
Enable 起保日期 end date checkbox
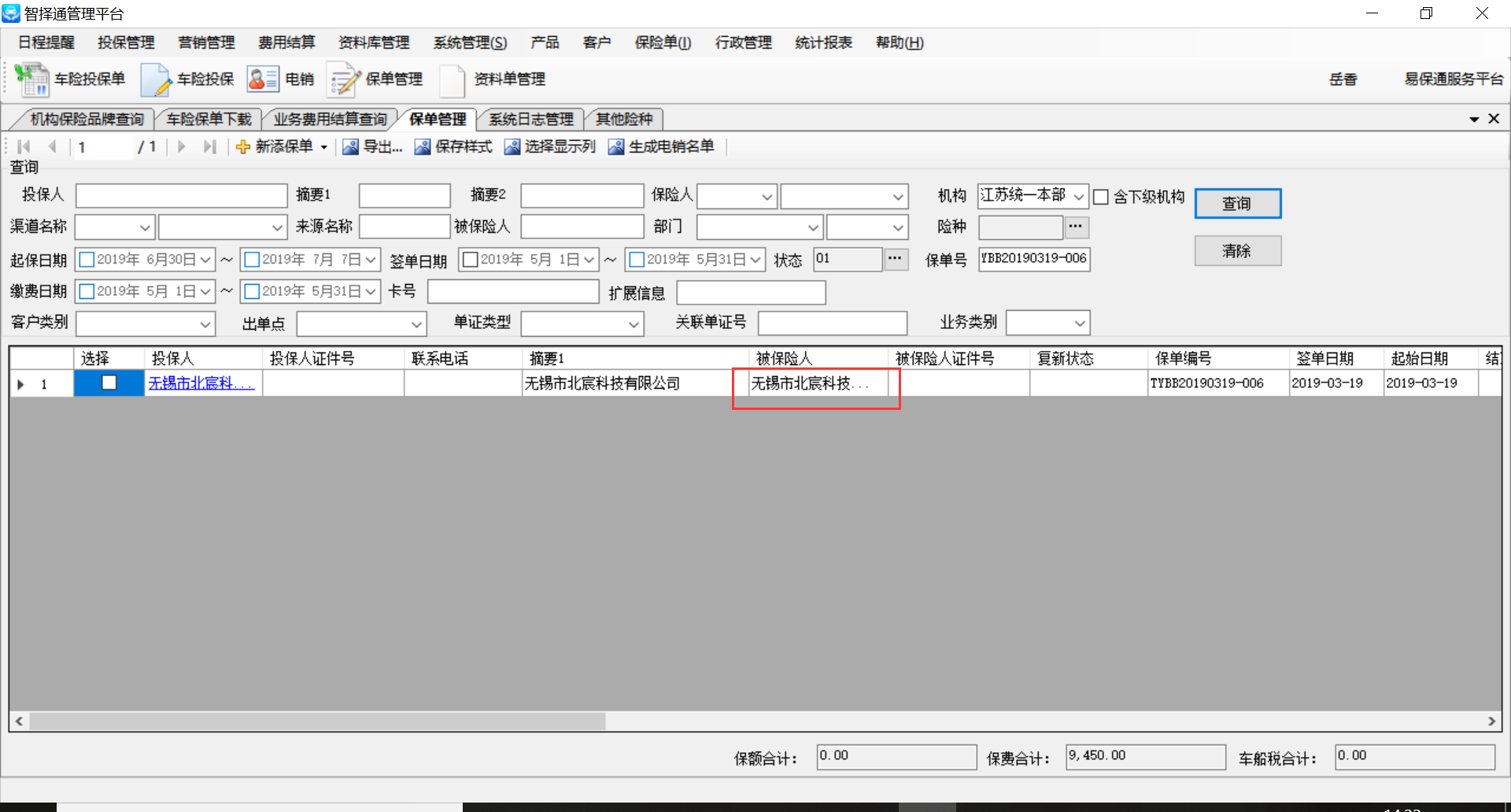point(253,260)
